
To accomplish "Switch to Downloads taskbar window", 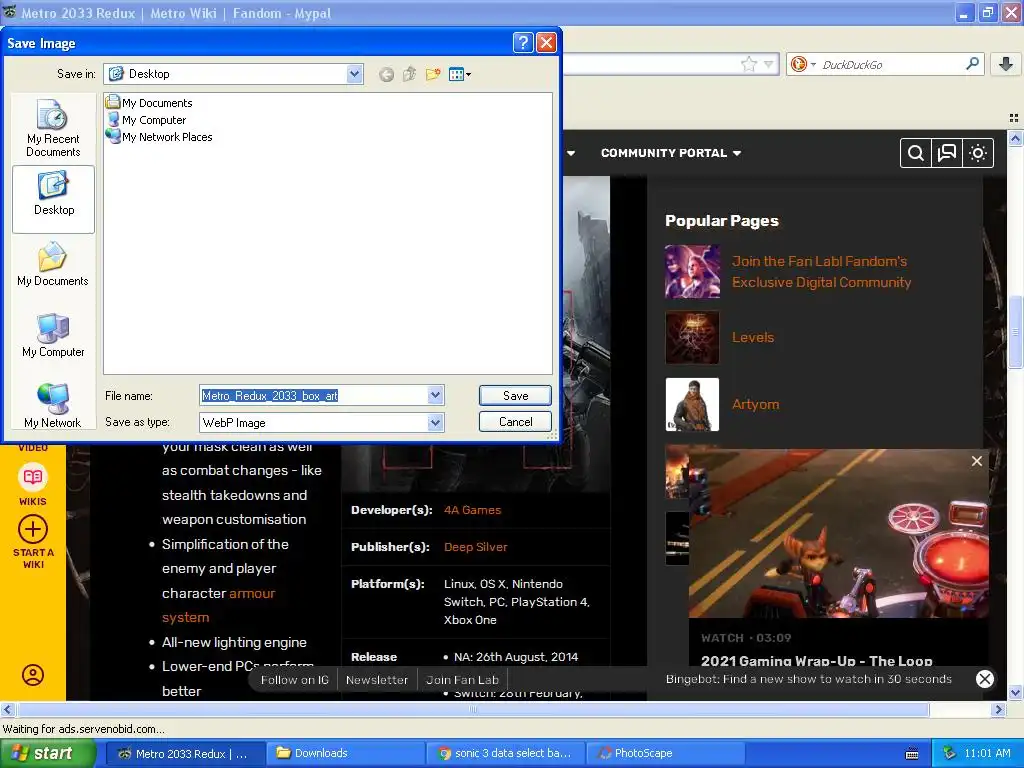I will (x=345, y=753).
